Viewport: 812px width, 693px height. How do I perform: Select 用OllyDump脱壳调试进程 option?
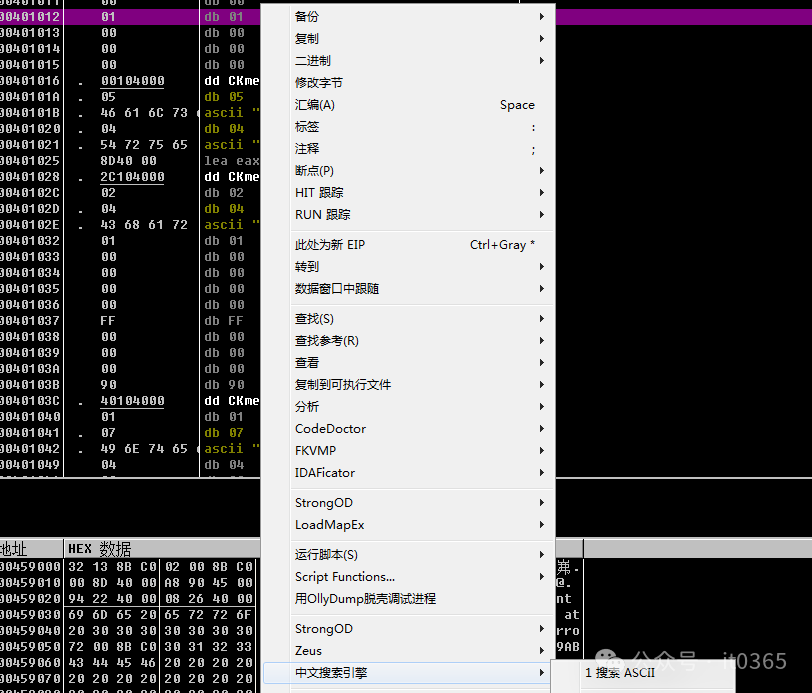pos(365,599)
